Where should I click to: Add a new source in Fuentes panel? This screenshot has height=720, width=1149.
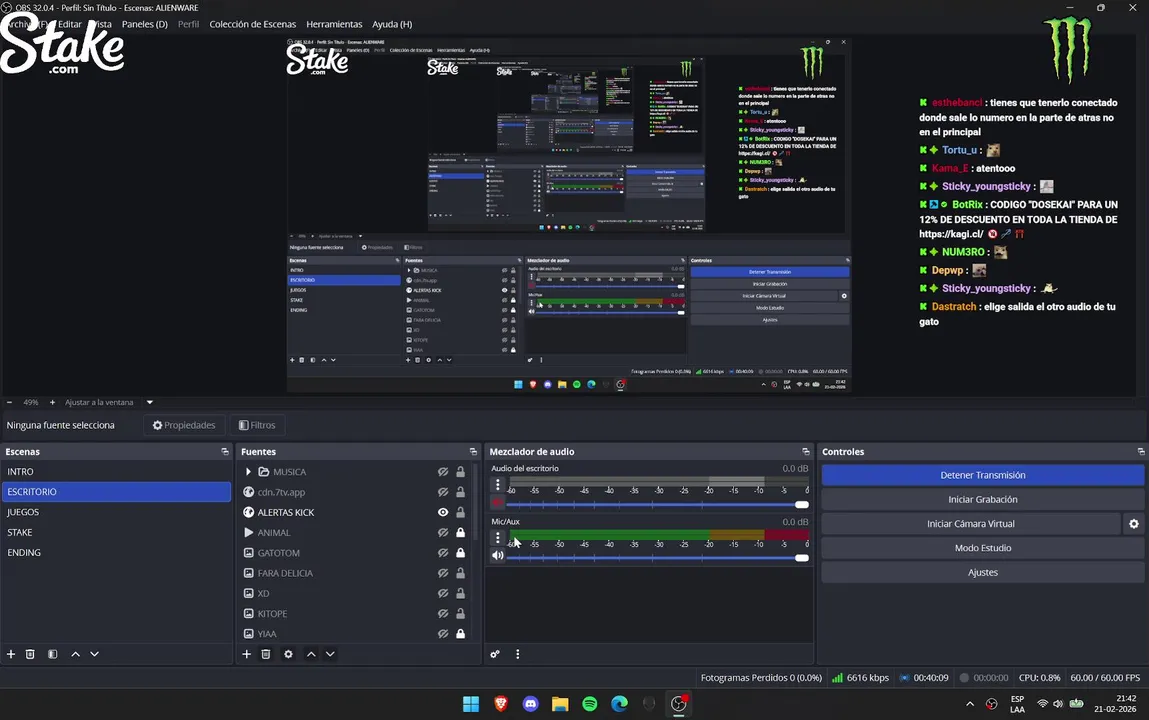pos(247,654)
